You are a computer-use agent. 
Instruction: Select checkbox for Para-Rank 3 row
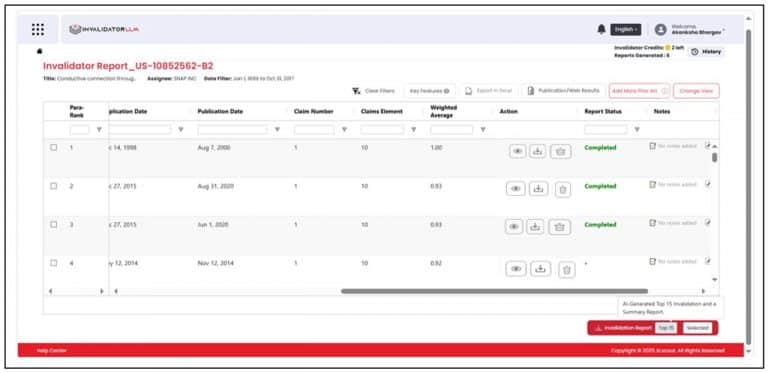(x=54, y=224)
